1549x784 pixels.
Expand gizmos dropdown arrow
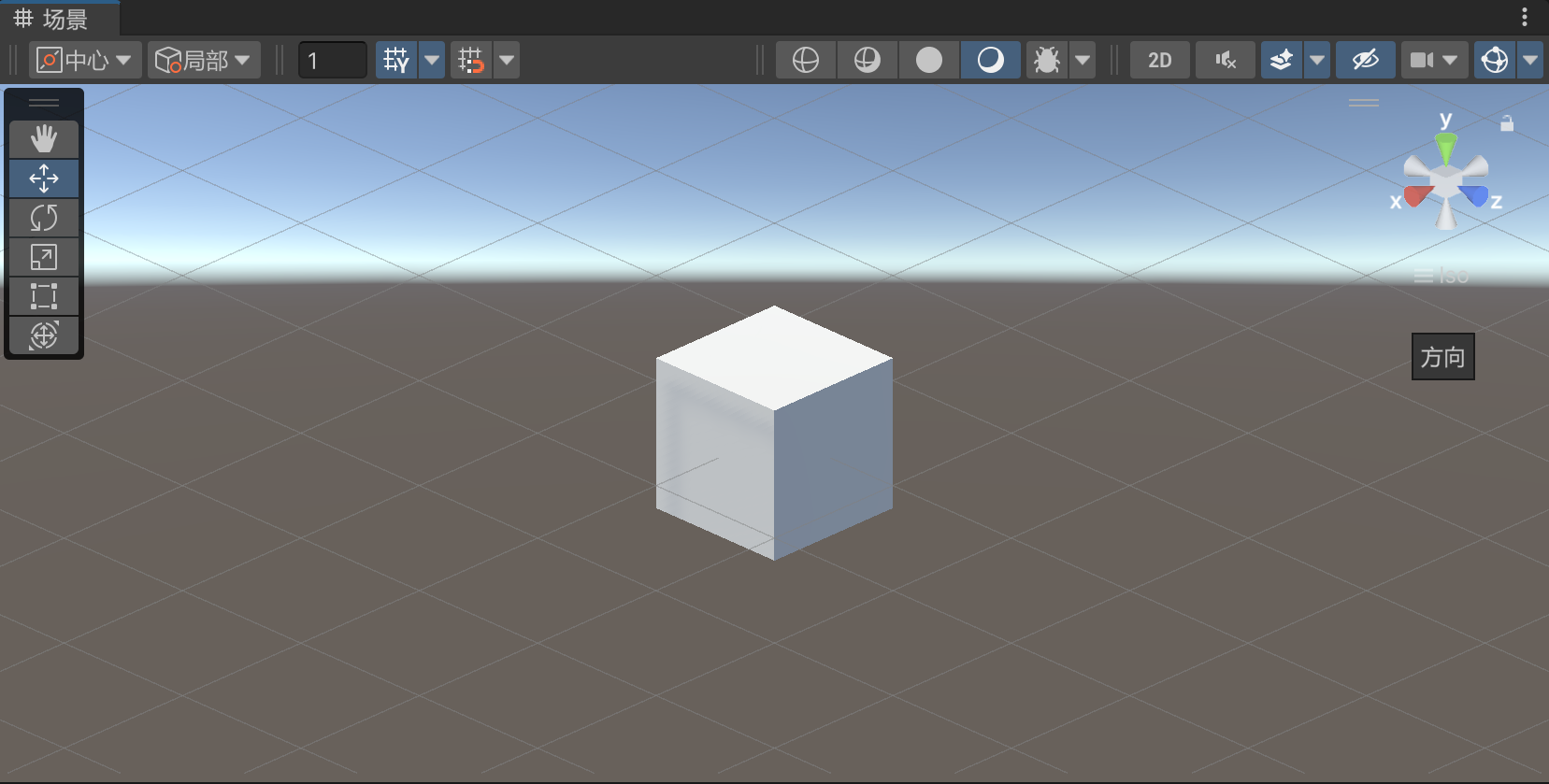click(1530, 60)
